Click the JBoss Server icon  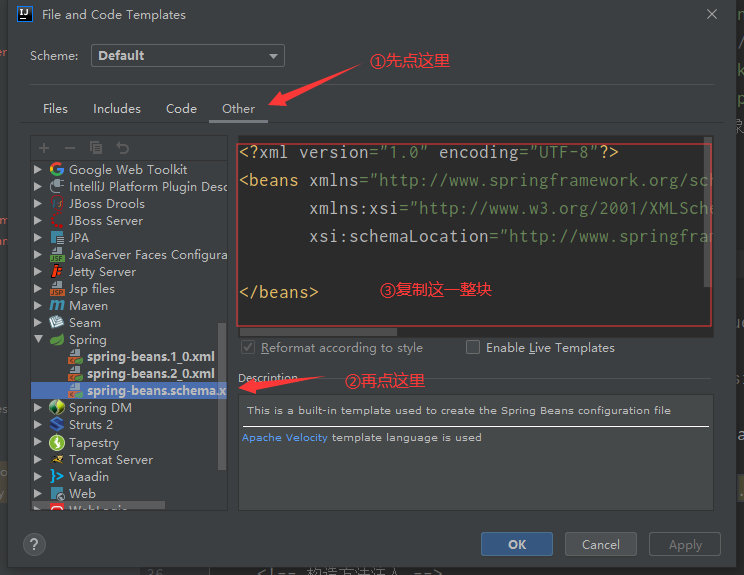click(x=57, y=221)
